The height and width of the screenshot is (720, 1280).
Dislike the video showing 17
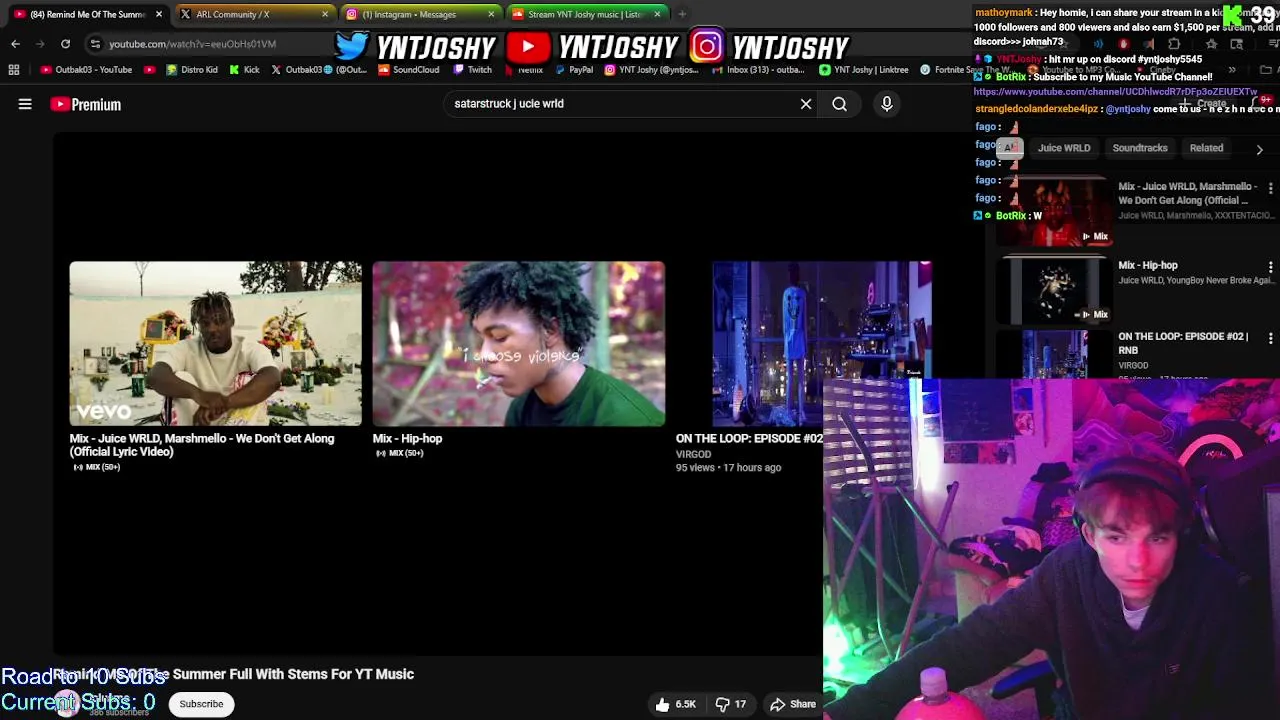(x=731, y=704)
